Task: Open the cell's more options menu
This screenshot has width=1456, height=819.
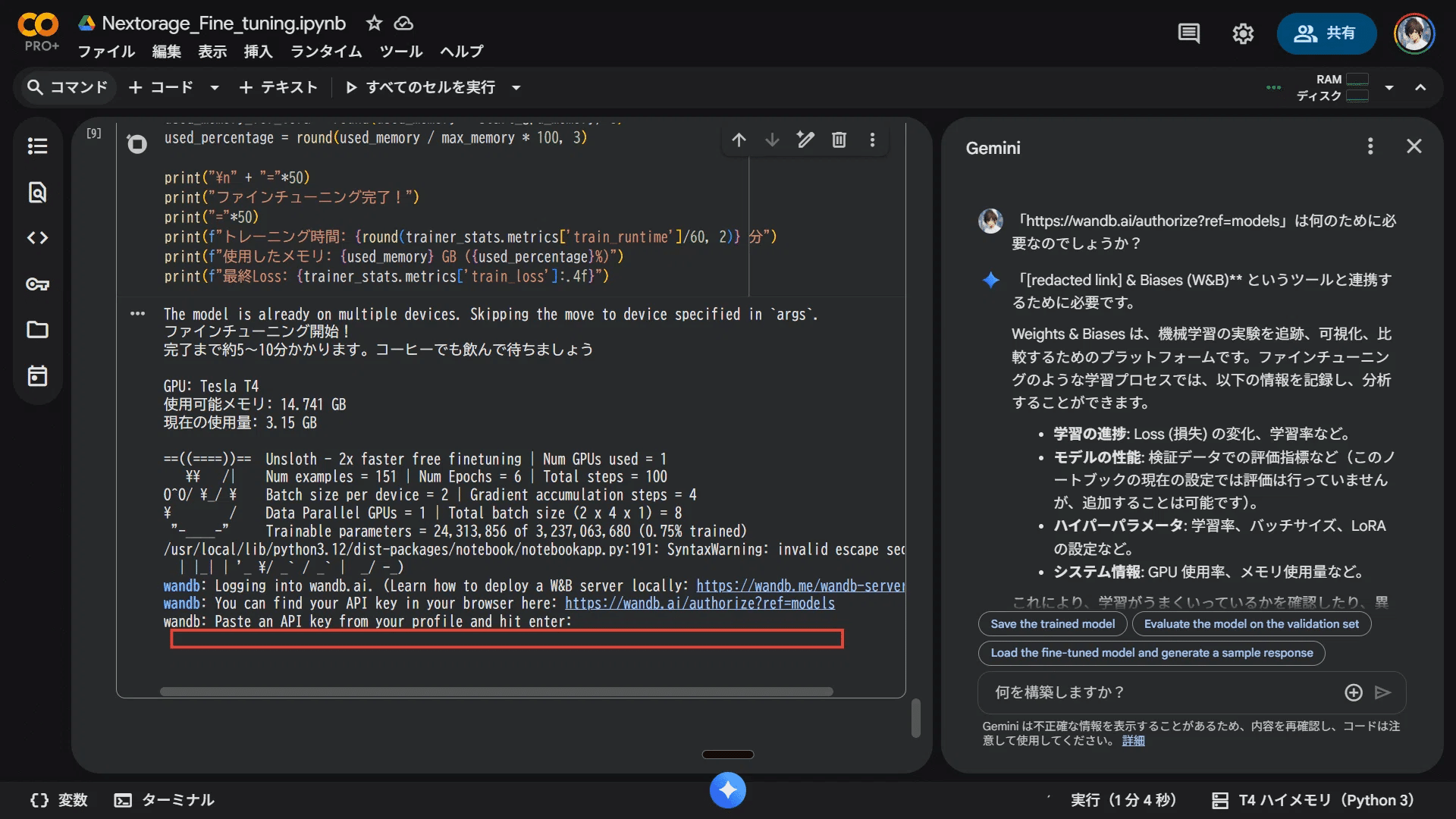Action: pos(872,140)
